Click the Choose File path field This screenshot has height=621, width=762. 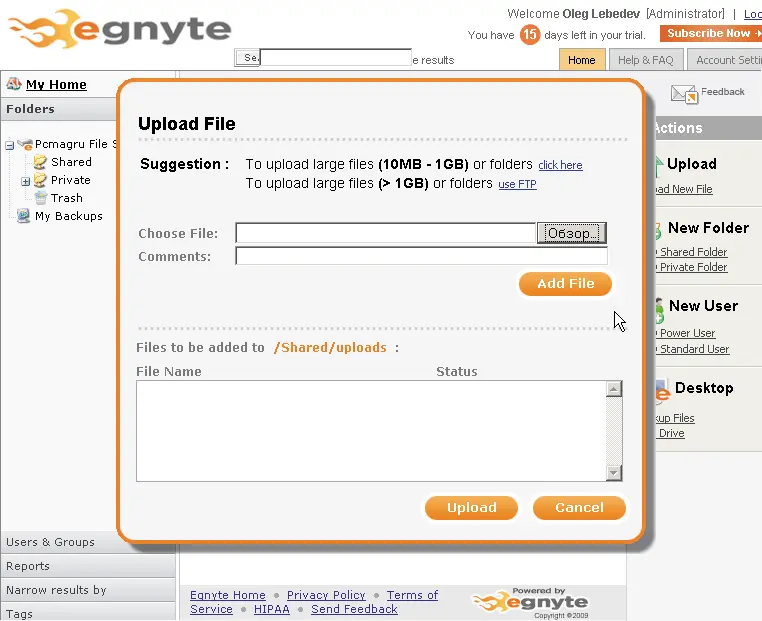(386, 233)
